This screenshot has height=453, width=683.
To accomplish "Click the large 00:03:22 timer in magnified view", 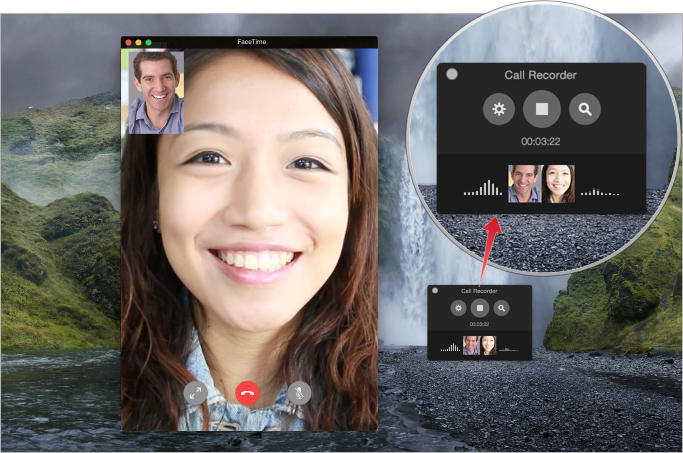I will point(541,142).
